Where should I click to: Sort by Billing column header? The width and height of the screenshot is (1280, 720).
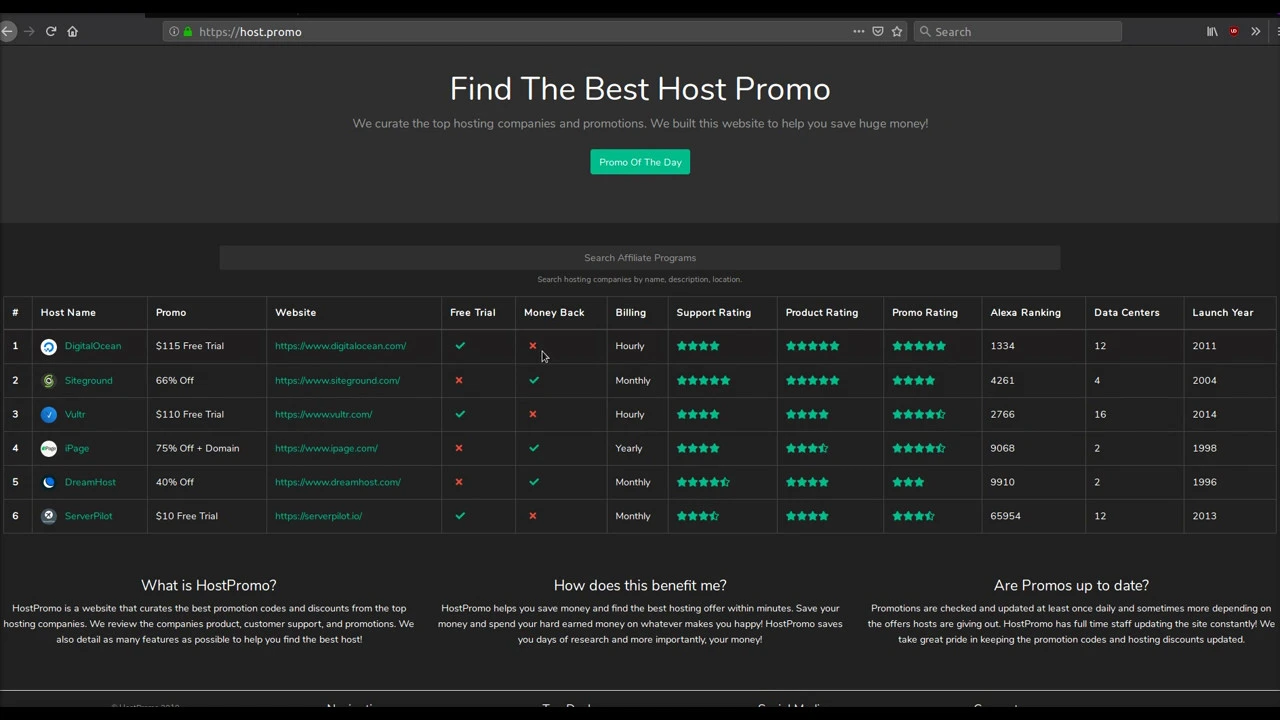[631, 313]
